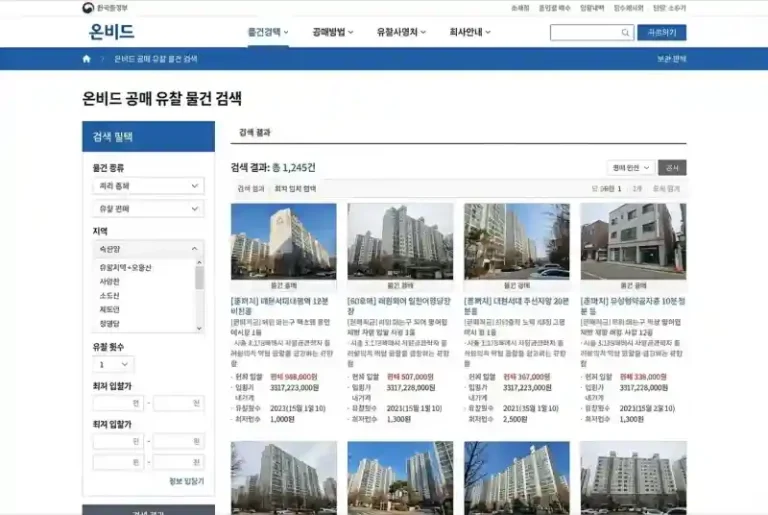
Task: Click the government emblem logo in the header
Action: click(88, 7)
